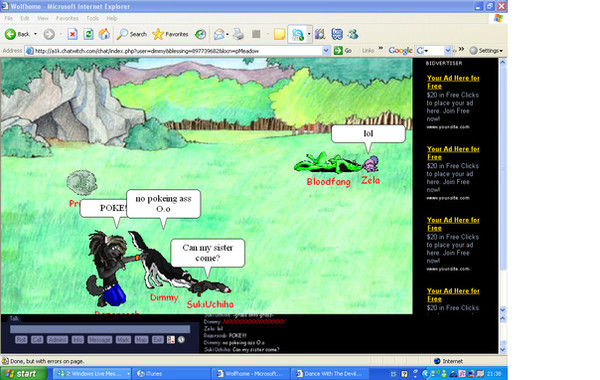Stop loading with the red X icon
Image resolution: width=600 pixels, height=380 pixels.
72,34
